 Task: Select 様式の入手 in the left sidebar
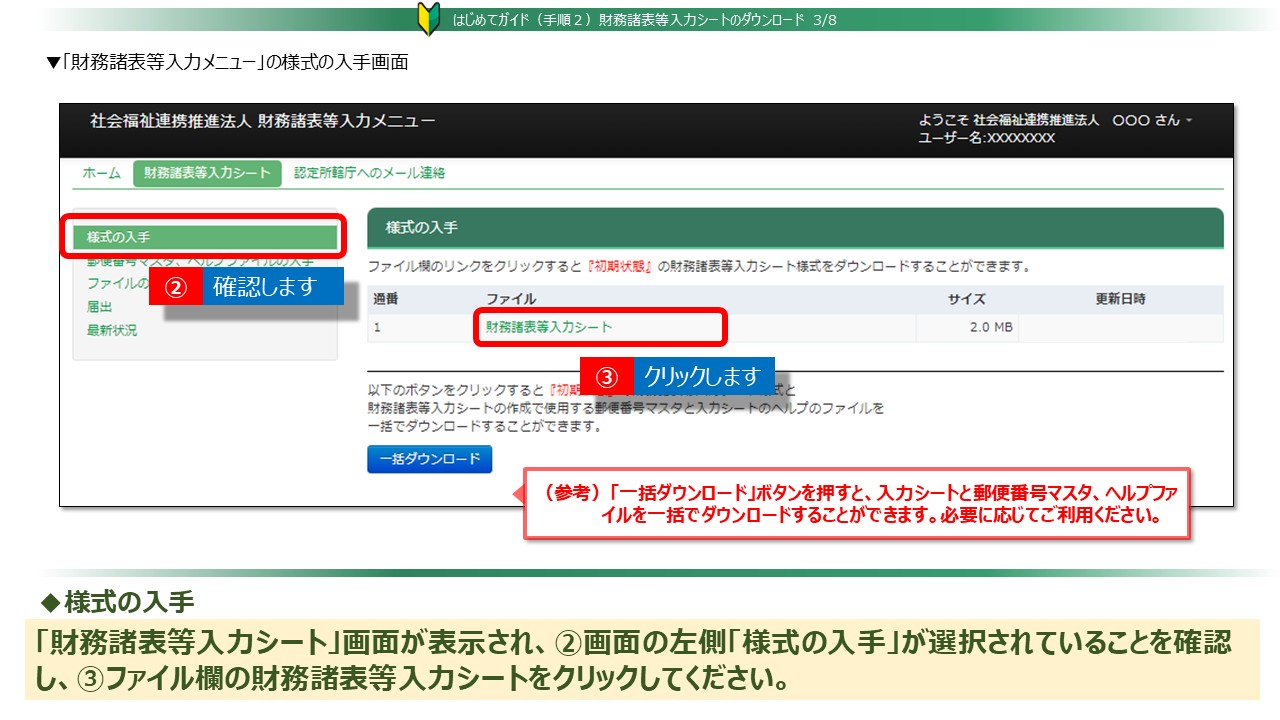(x=204, y=237)
